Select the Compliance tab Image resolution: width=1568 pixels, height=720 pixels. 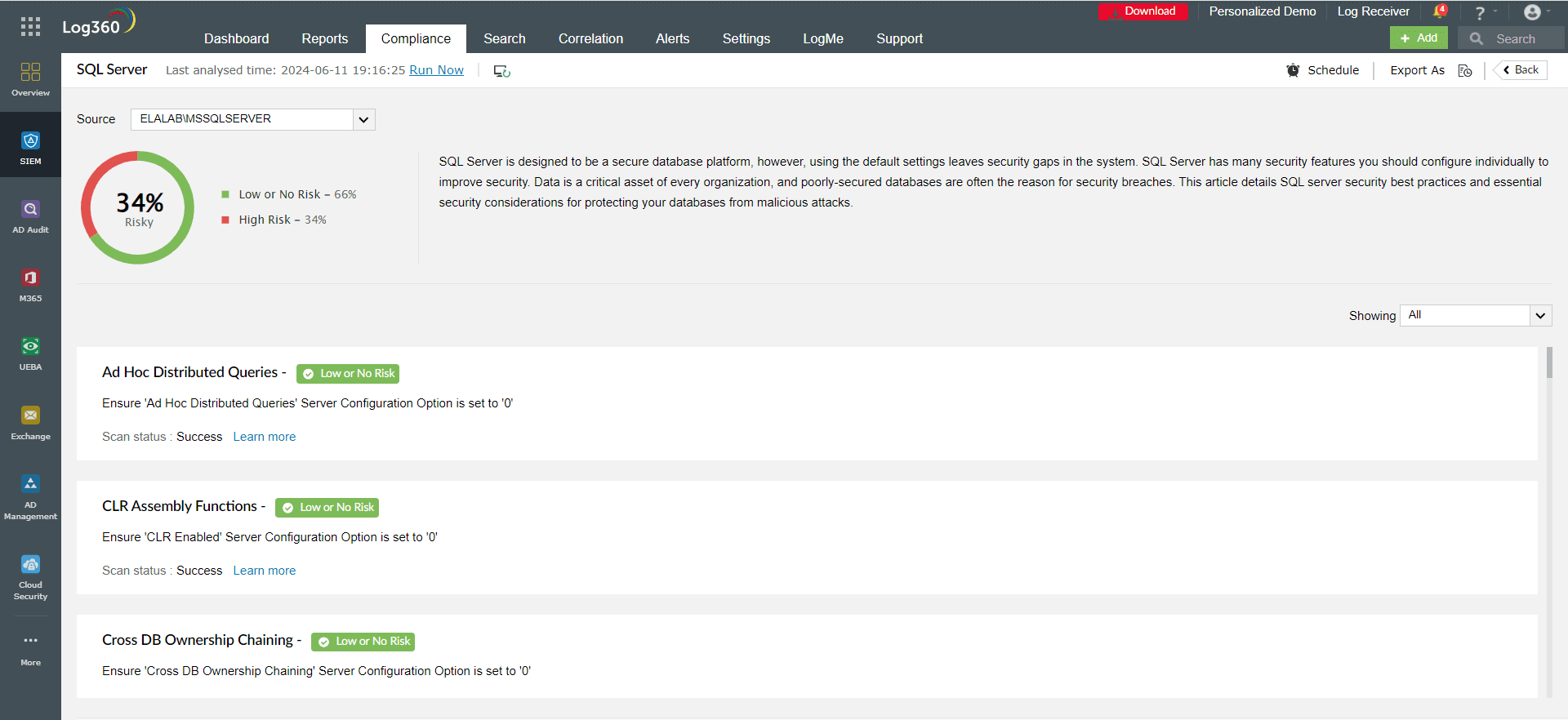(416, 38)
